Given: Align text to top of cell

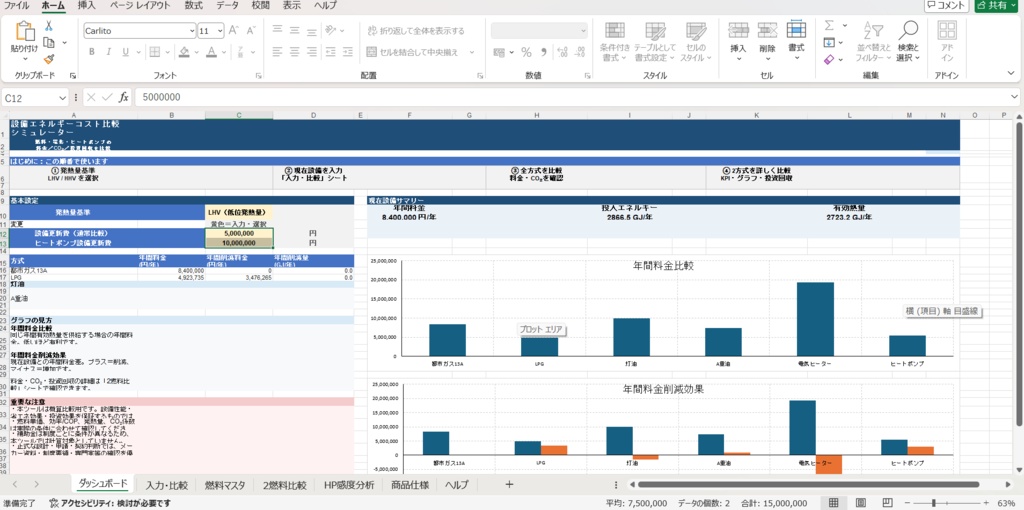Looking at the screenshot, I should (x=278, y=30).
